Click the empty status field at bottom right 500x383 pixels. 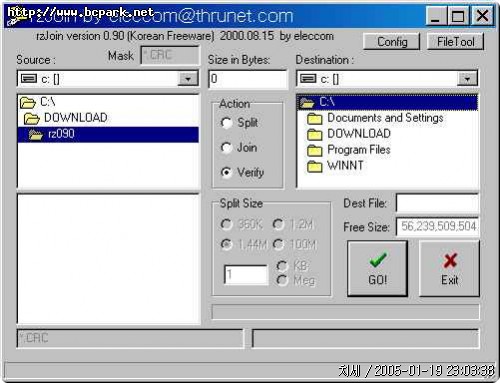pos(366,338)
